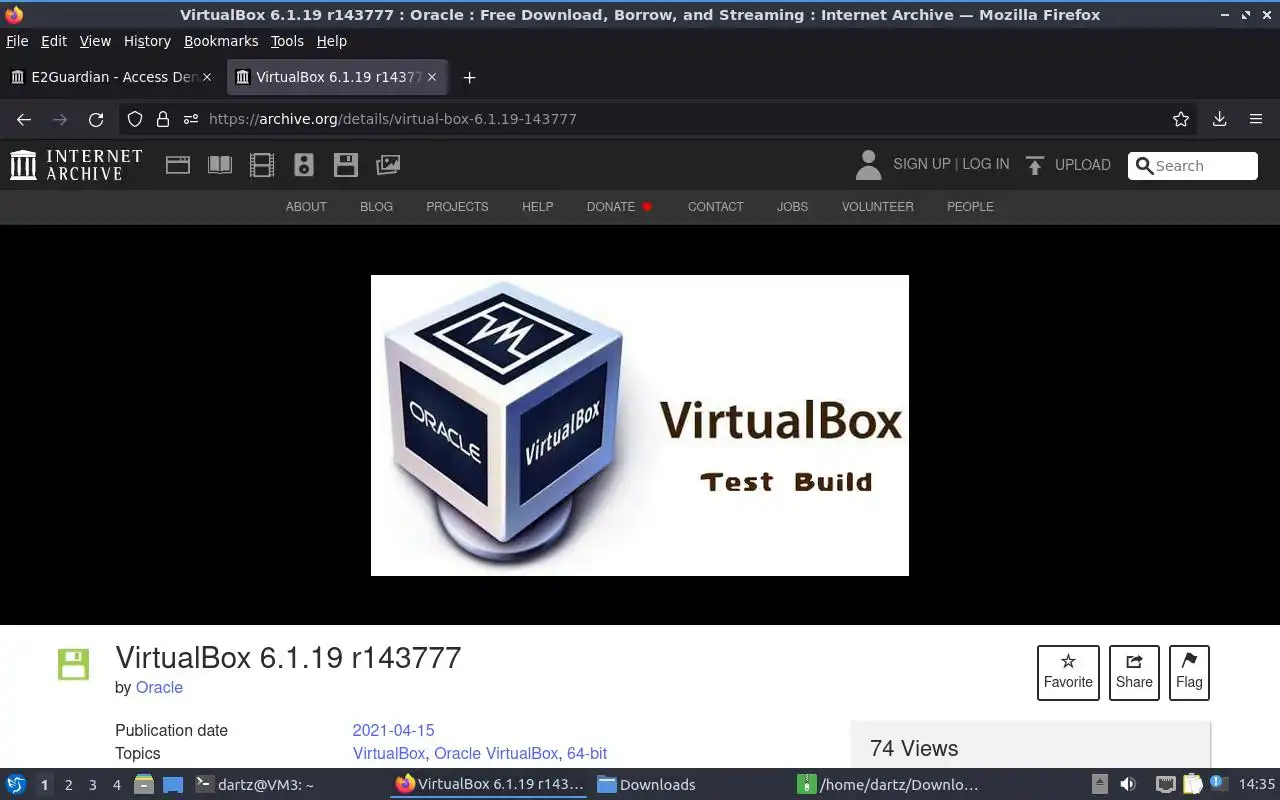Viewport: 1280px width, 800px height.
Task: Click the Favorite button
Action: 1068,673
